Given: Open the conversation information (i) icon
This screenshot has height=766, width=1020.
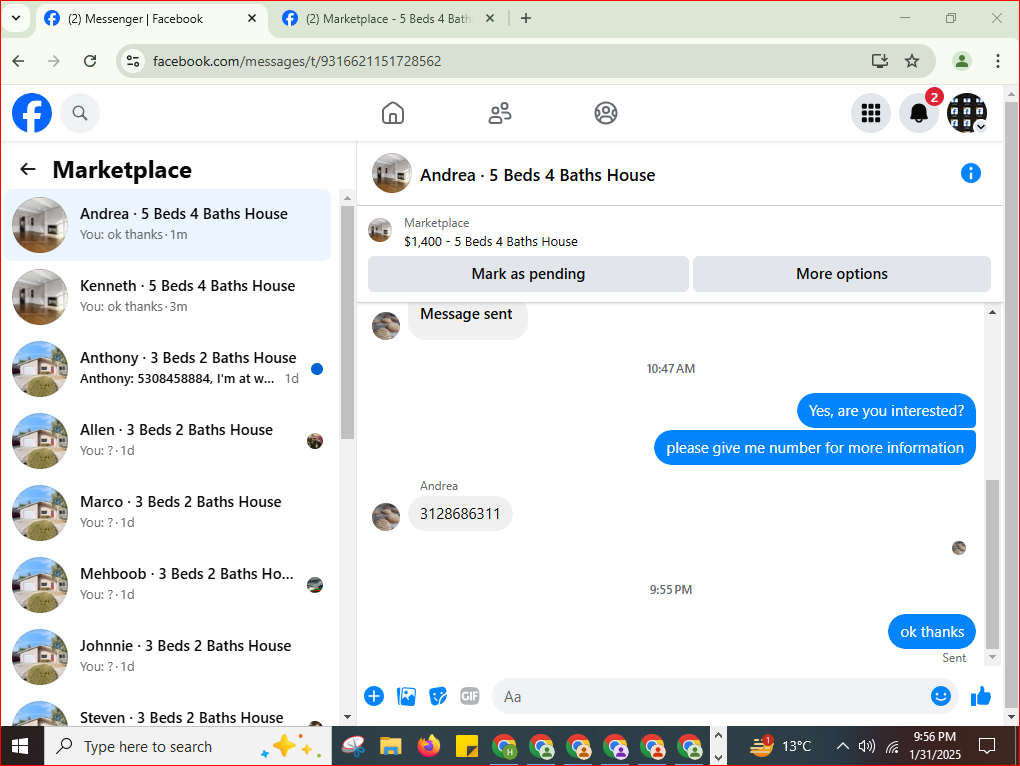Looking at the screenshot, I should 971,174.
